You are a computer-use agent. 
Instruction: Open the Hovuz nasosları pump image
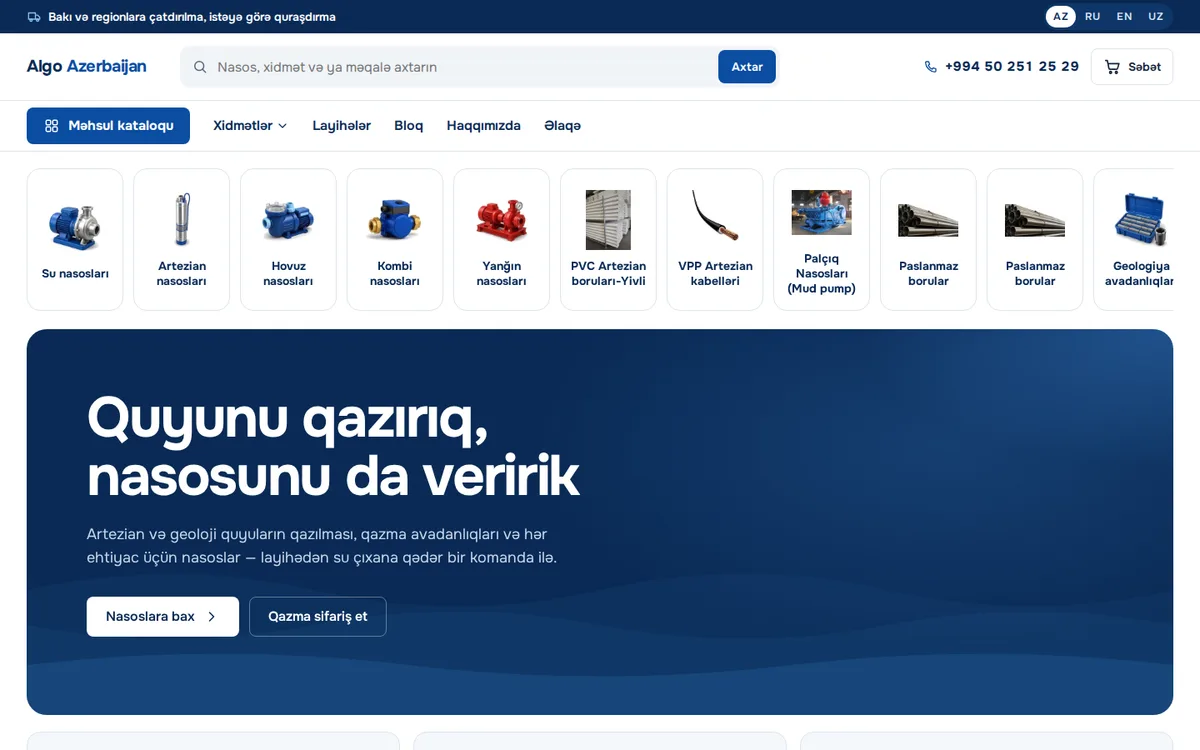pyautogui.click(x=288, y=219)
